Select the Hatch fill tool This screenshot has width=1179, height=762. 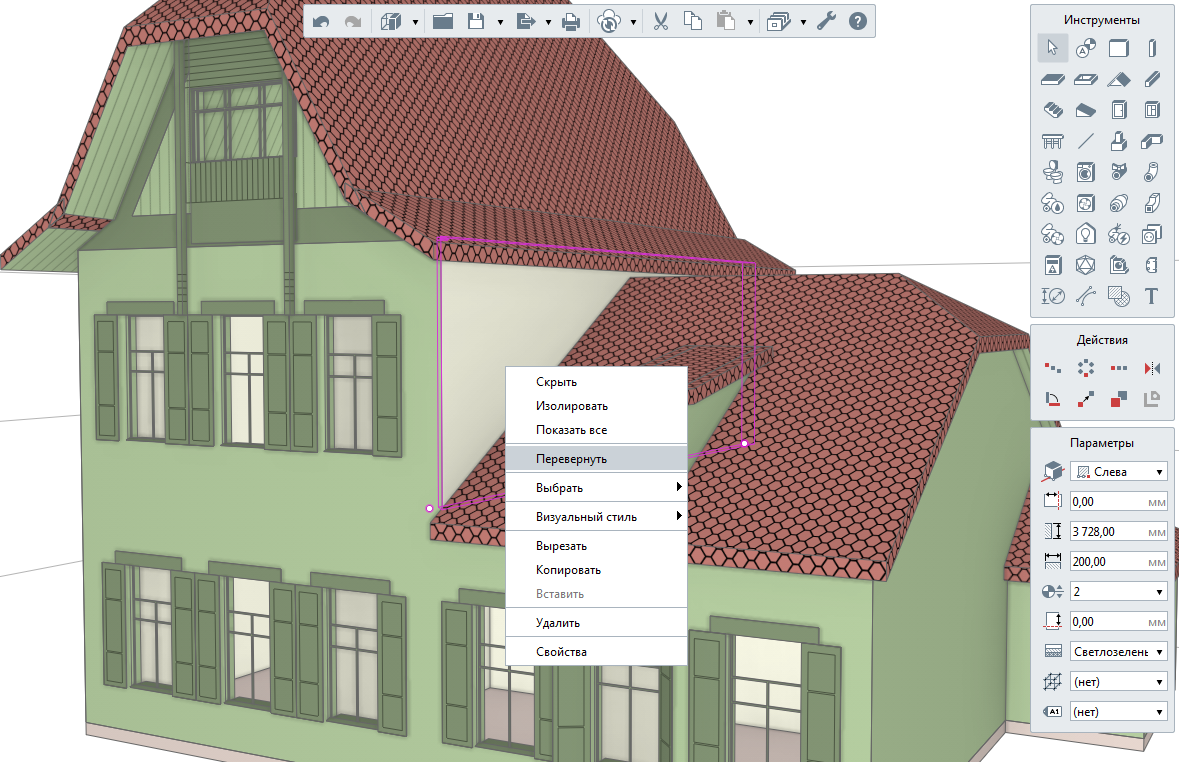1119,296
